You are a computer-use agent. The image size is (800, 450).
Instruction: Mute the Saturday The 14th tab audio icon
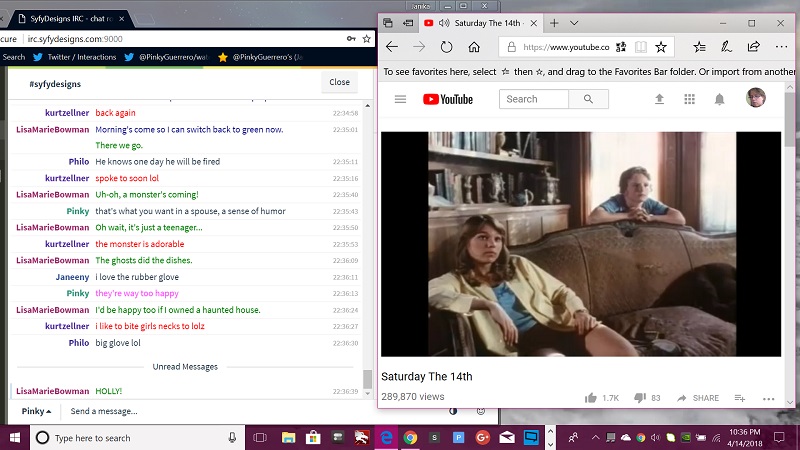click(444, 23)
